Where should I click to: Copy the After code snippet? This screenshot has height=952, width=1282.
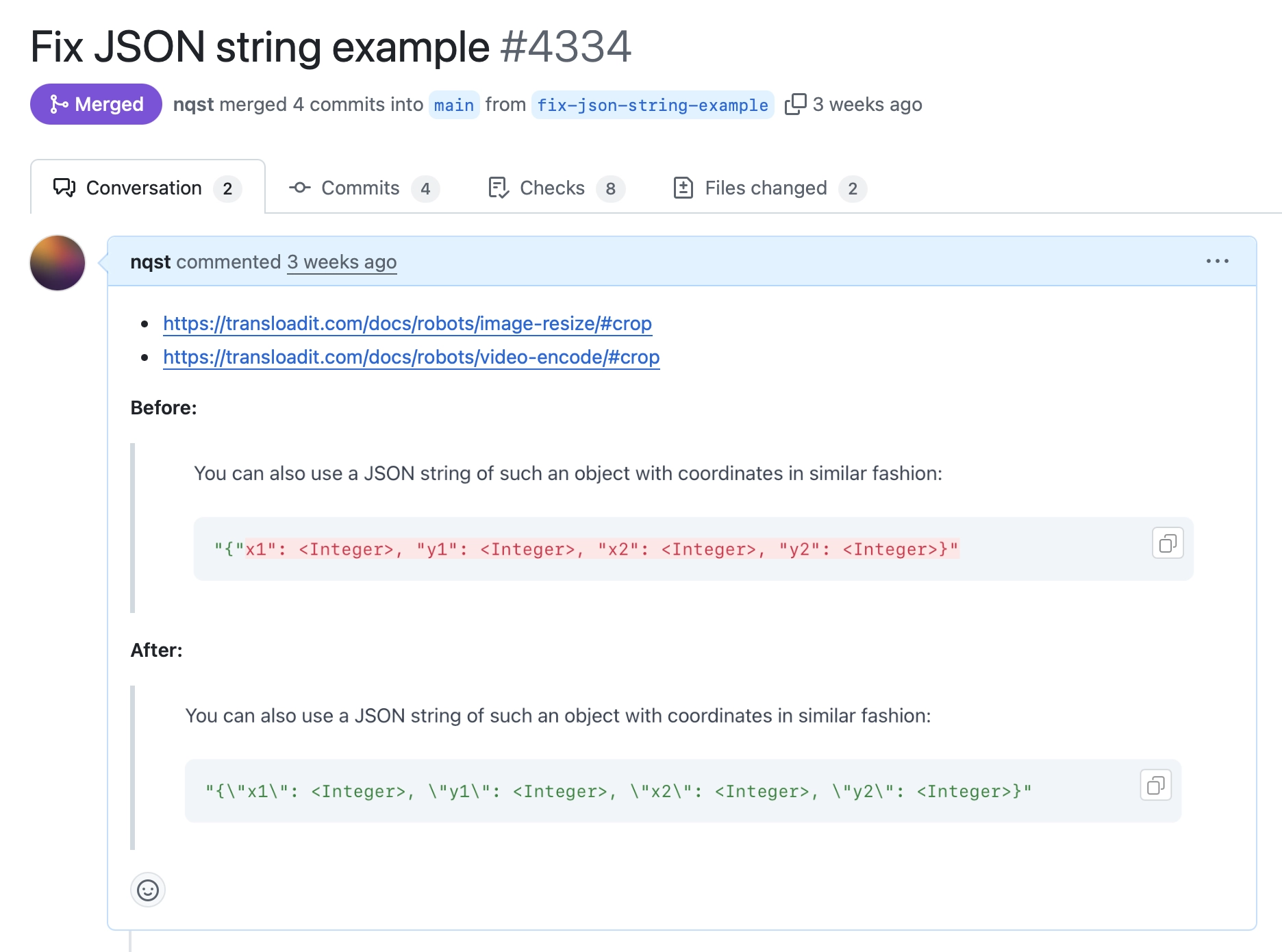click(x=1156, y=785)
